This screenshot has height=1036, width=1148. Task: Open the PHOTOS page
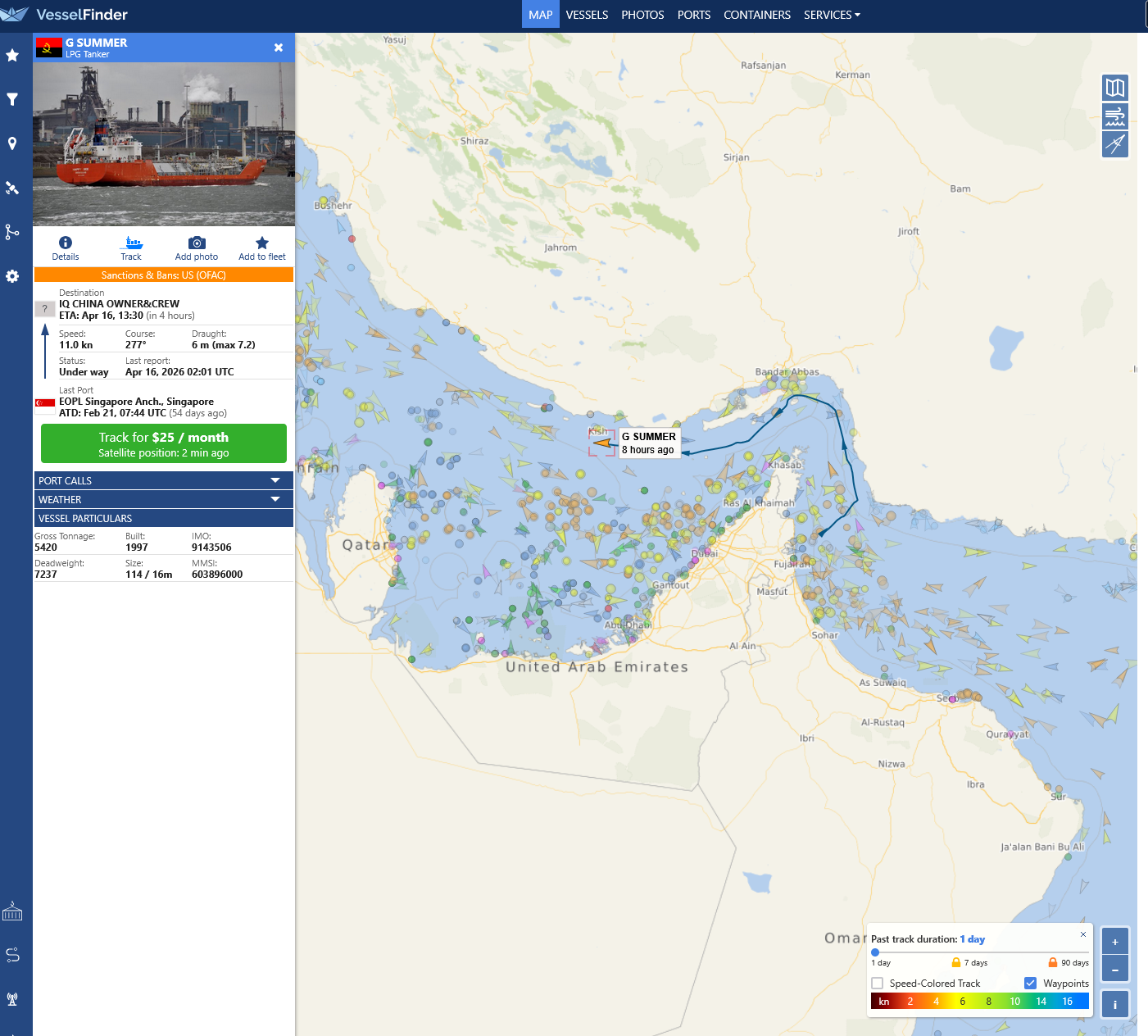point(643,15)
